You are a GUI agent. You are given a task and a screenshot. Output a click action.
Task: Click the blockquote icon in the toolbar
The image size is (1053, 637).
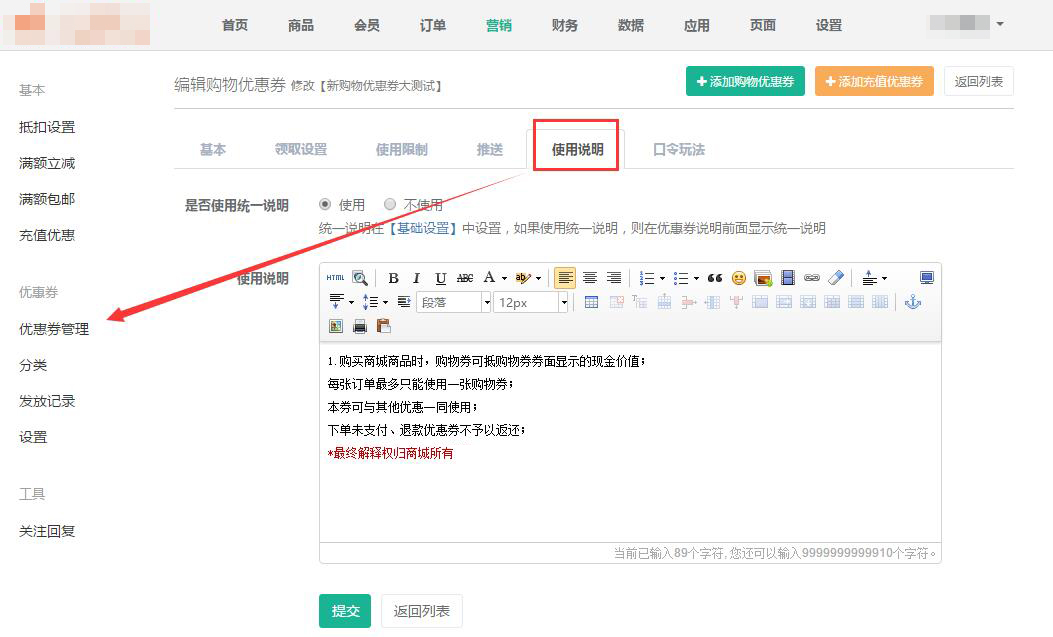[x=714, y=278]
